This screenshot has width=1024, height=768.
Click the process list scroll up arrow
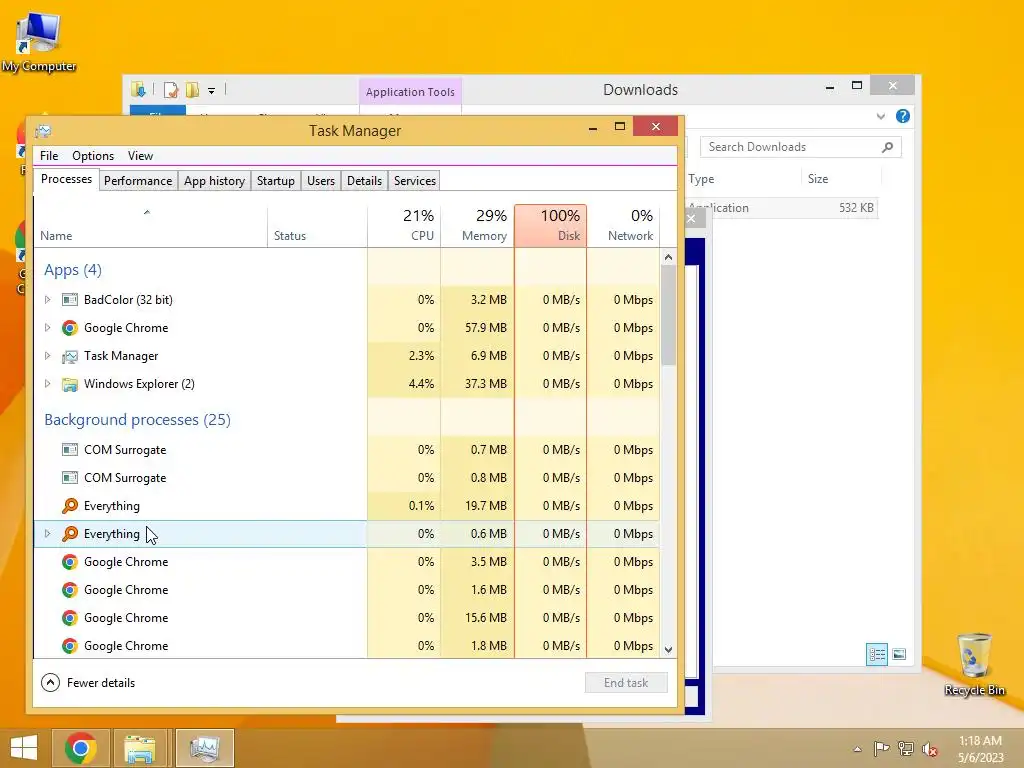click(x=668, y=257)
